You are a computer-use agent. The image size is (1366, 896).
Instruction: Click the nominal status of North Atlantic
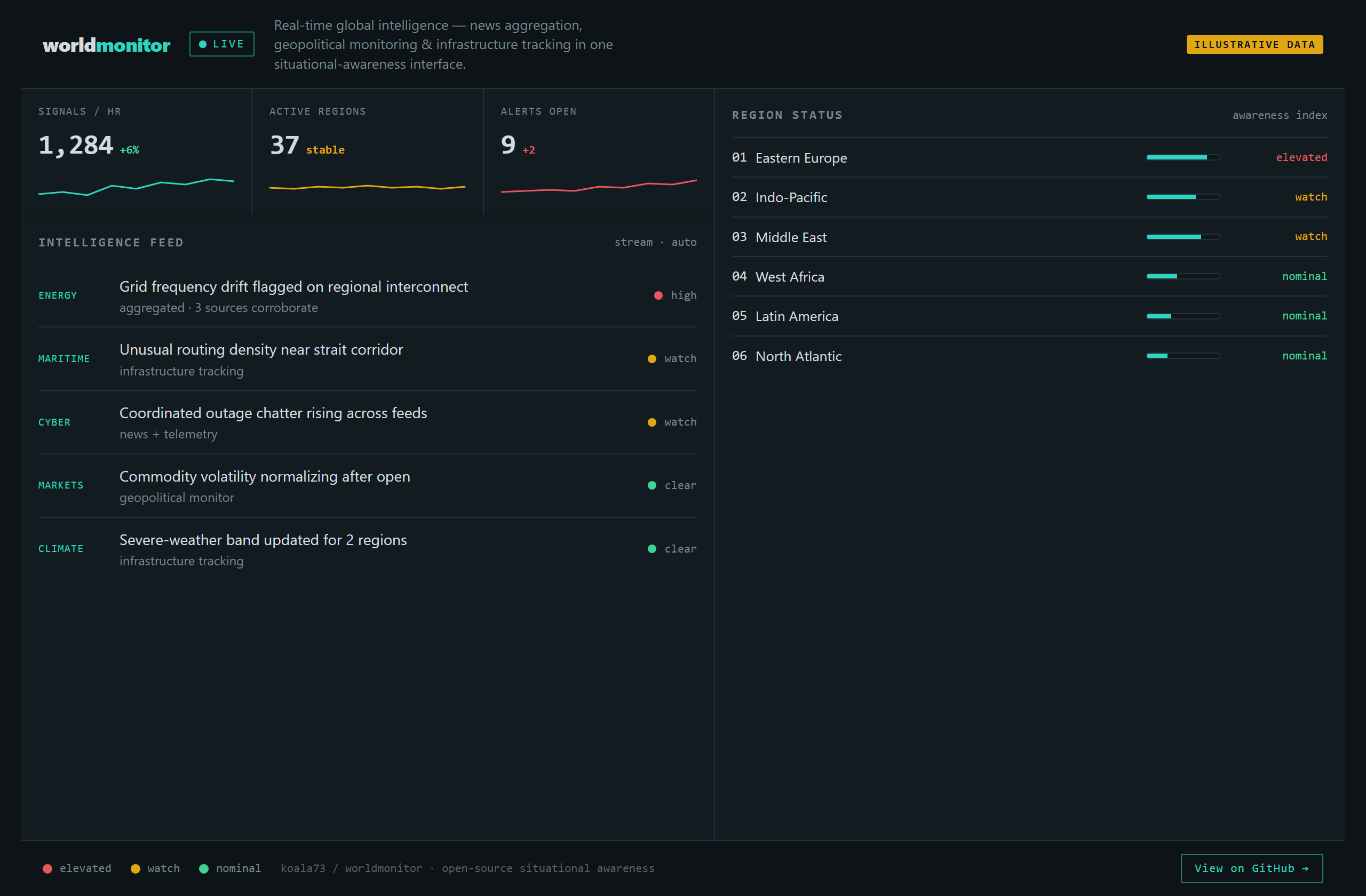[1305, 356]
